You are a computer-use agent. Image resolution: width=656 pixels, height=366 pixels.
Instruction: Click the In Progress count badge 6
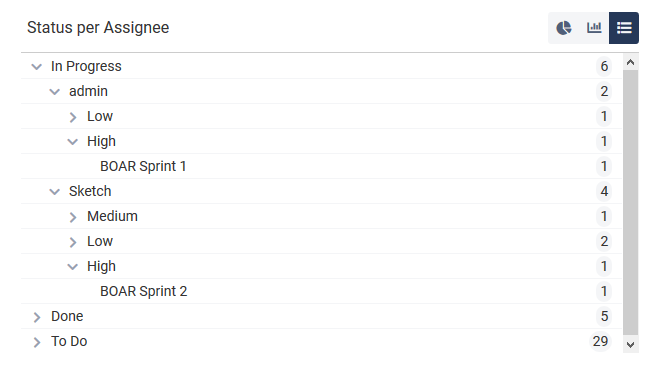tap(604, 66)
